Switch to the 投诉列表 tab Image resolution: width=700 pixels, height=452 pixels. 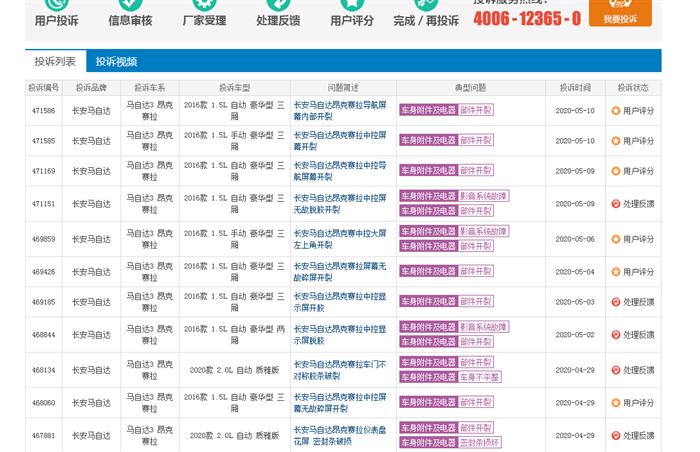tap(55, 62)
